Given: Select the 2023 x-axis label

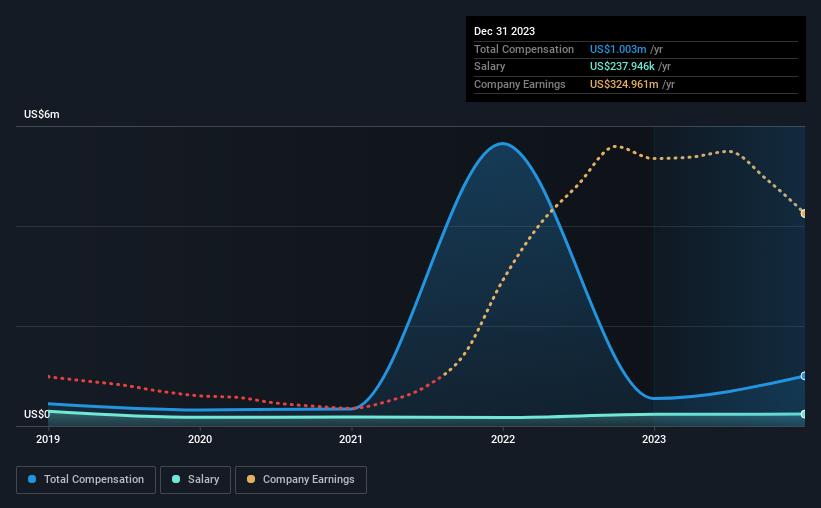Looking at the screenshot, I should 654,439.
